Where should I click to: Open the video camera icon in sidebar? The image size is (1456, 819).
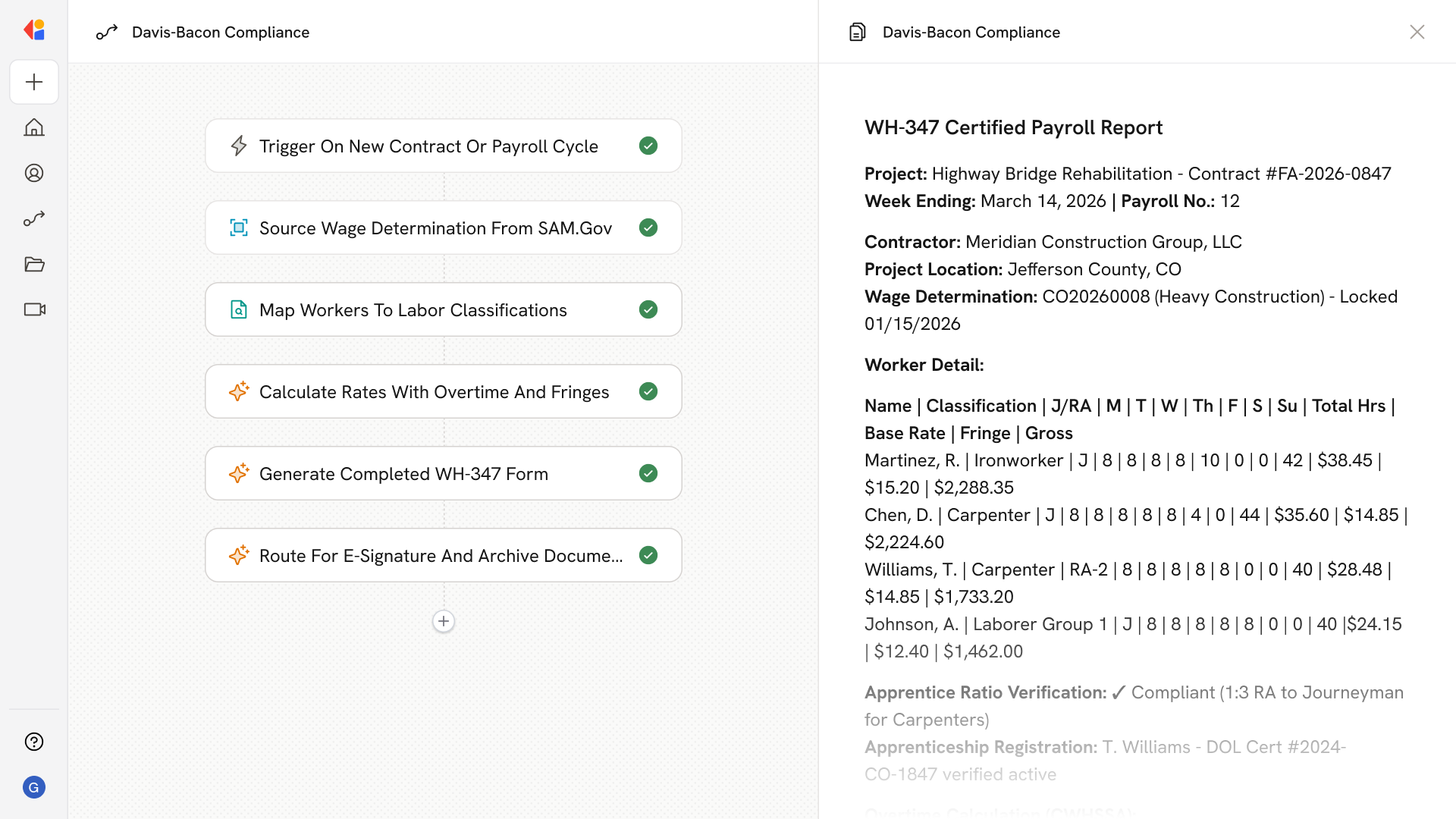click(34, 309)
